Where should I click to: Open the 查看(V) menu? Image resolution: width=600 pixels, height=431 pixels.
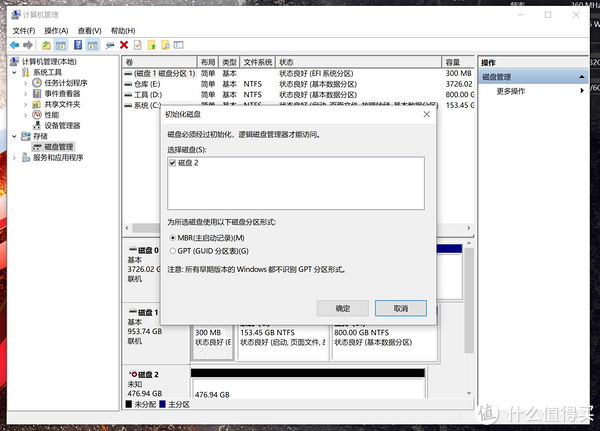click(x=90, y=31)
